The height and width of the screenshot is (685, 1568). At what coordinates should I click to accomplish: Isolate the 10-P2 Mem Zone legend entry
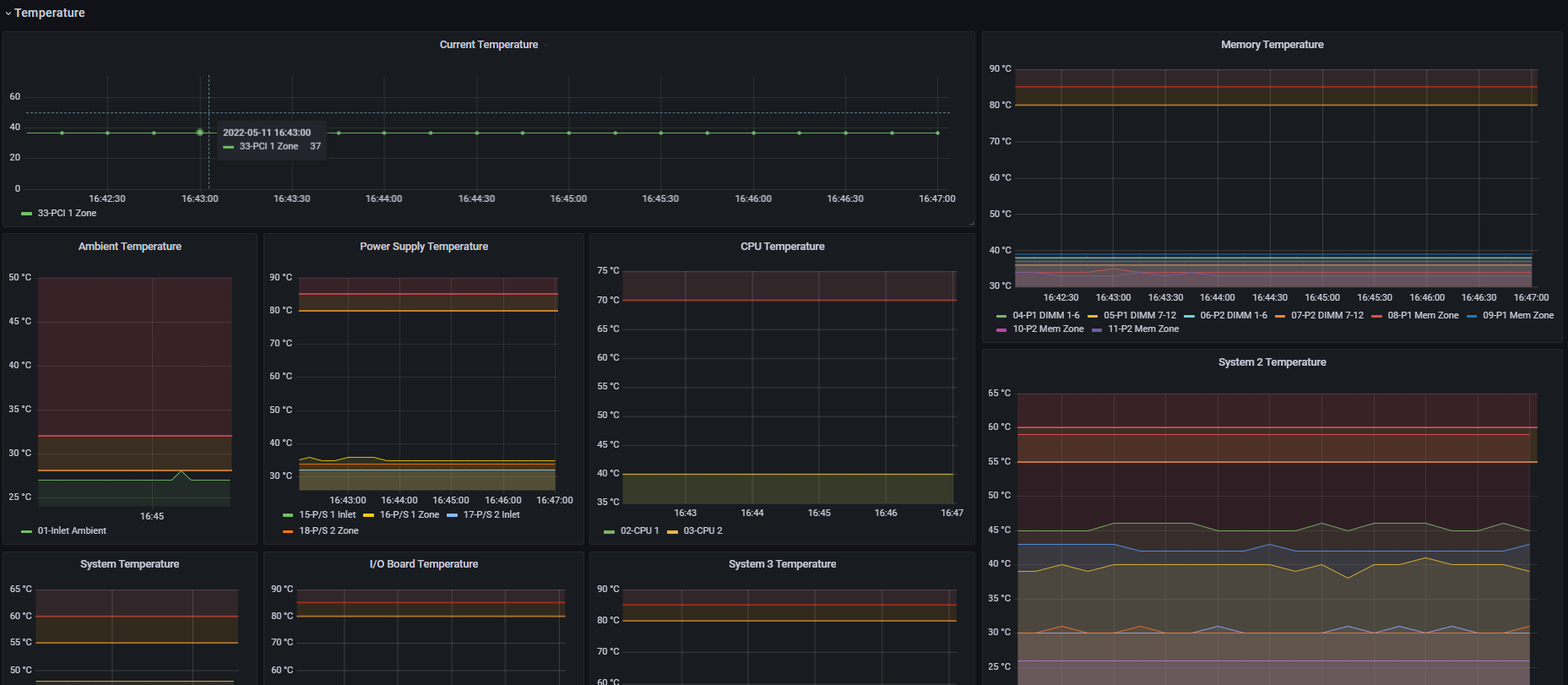coord(1048,329)
